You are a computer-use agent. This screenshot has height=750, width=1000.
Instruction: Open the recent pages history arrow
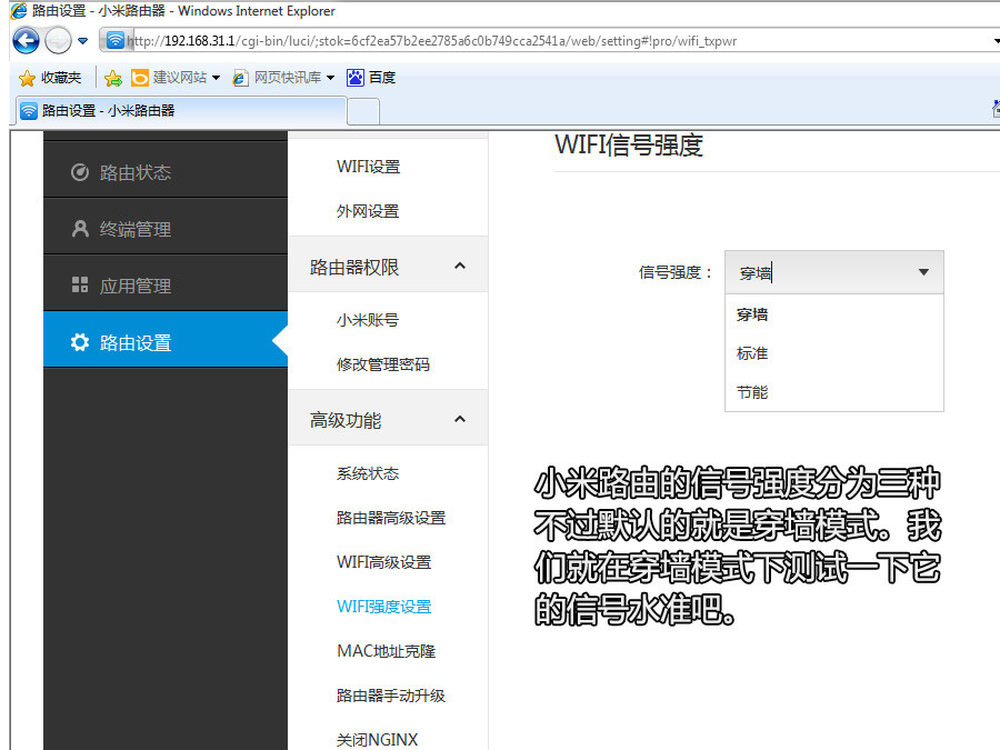tap(83, 41)
